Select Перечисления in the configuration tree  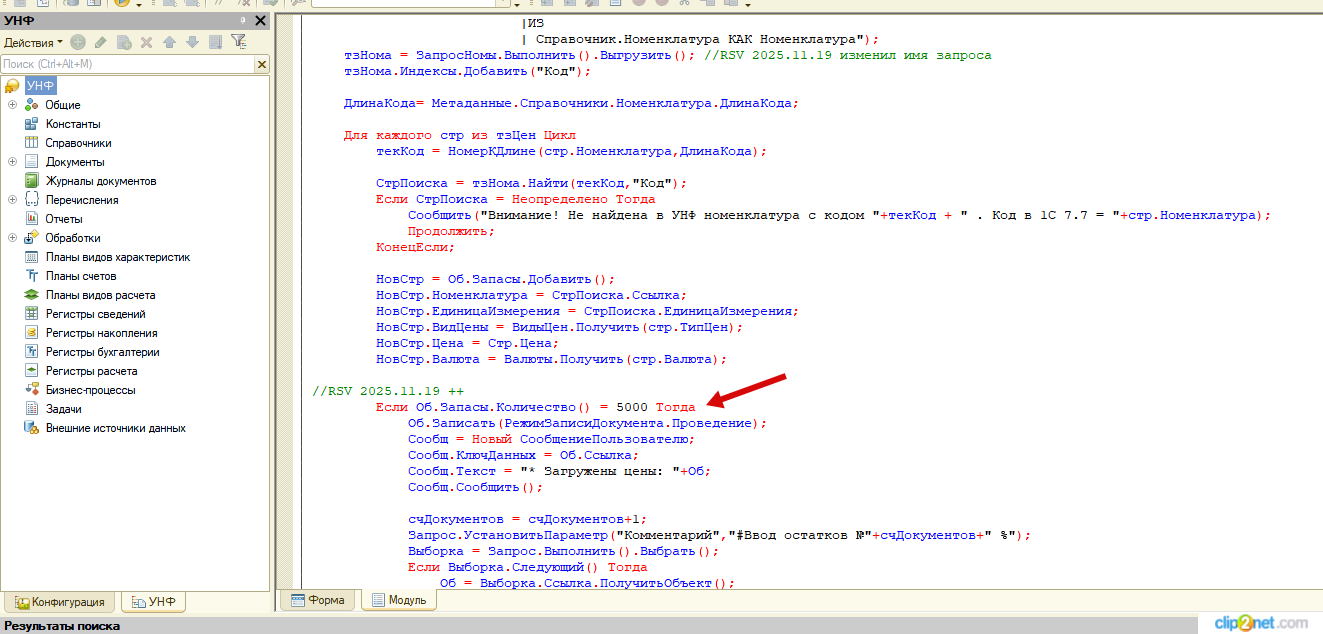82,200
